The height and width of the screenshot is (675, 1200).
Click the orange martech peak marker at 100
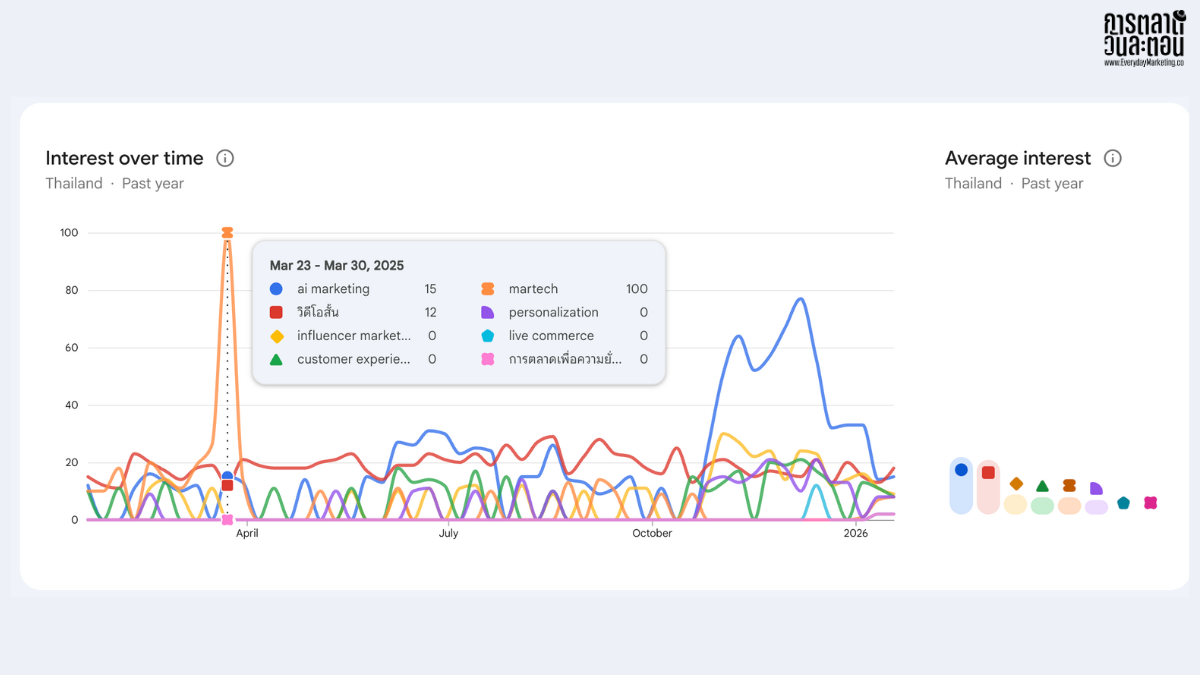coord(227,233)
